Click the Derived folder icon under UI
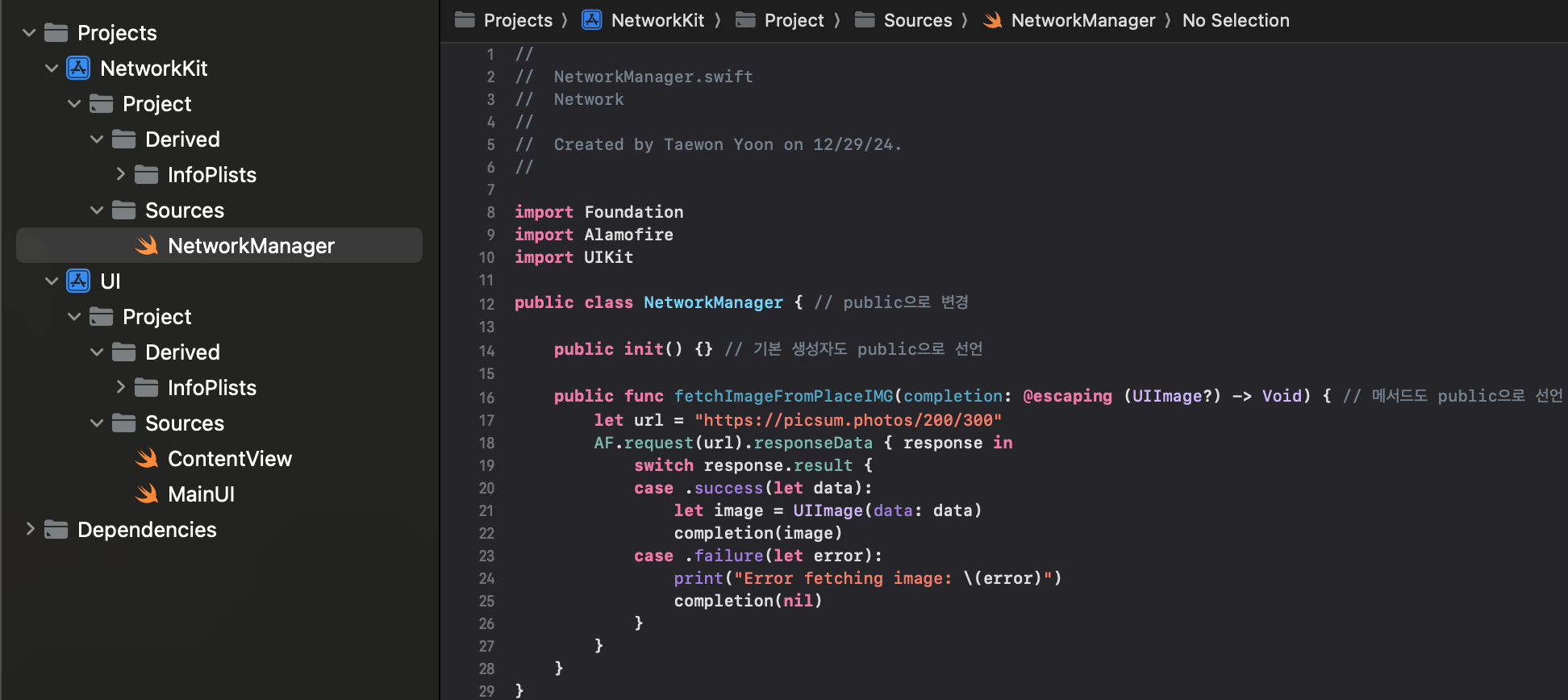 point(123,352)
